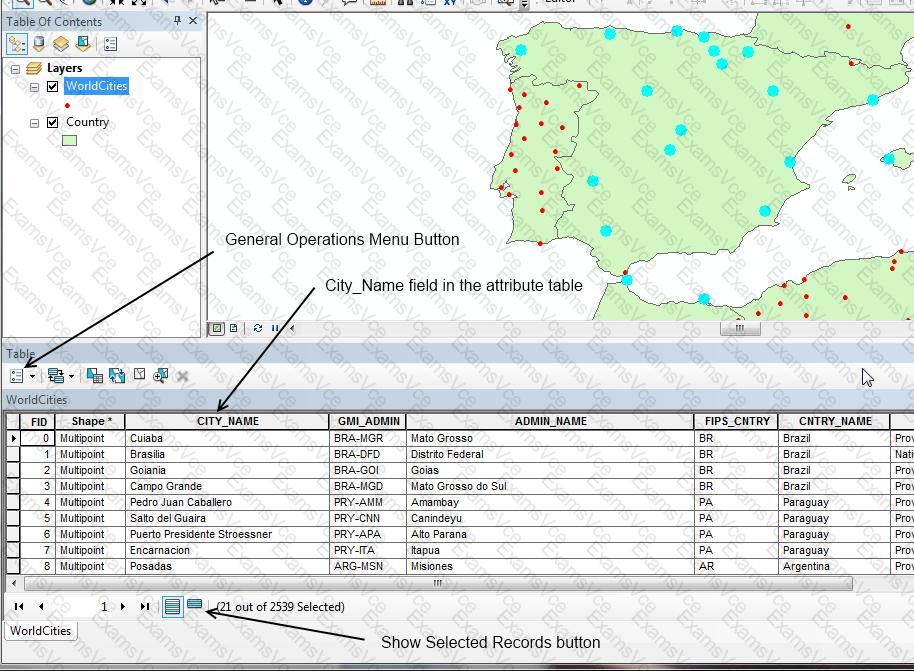The width and height of the screenshot is (914, 671).
Task: Collapse the Layers data frame tree
Action: point(15,69)
